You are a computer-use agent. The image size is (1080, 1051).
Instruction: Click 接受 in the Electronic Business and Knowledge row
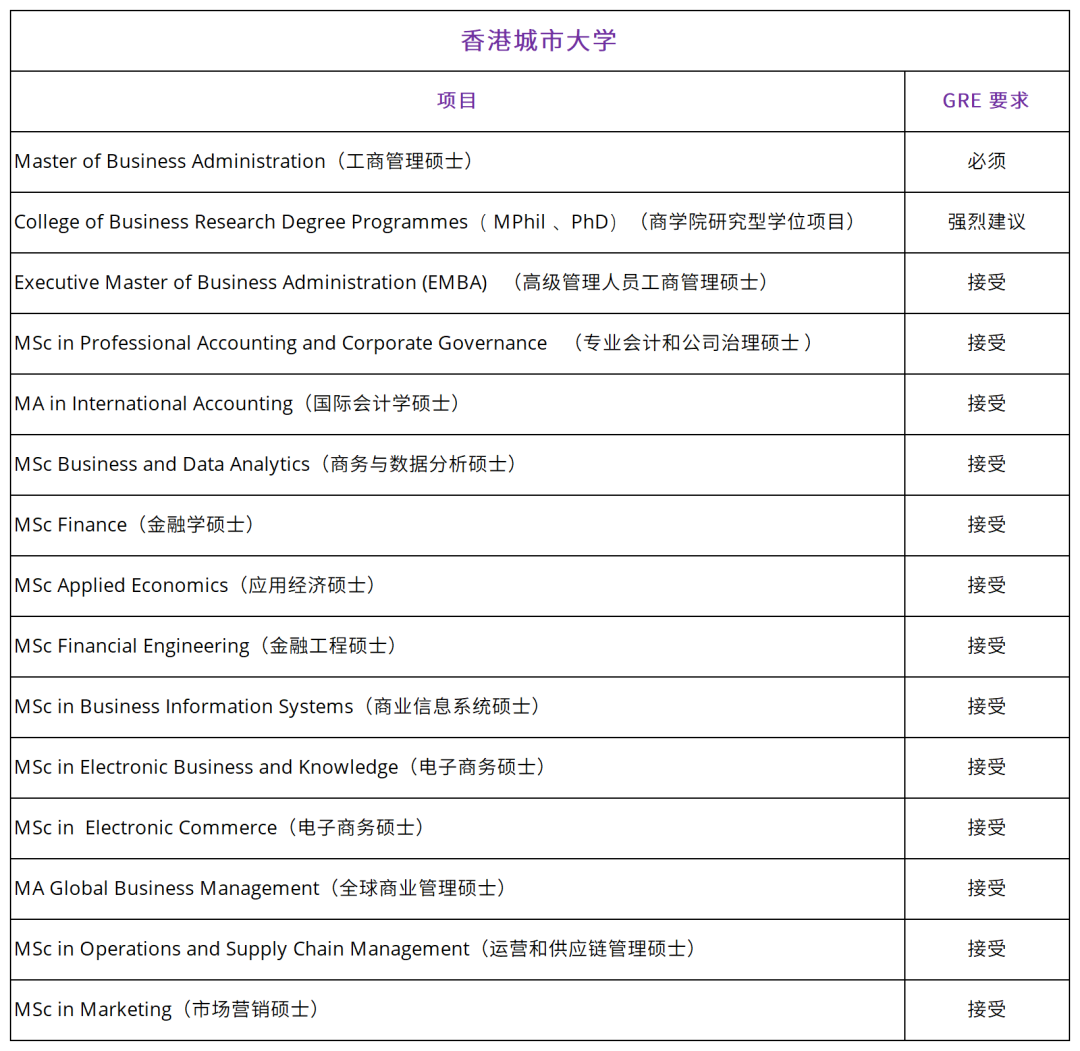pyautogui.click(x=986, y=767)
